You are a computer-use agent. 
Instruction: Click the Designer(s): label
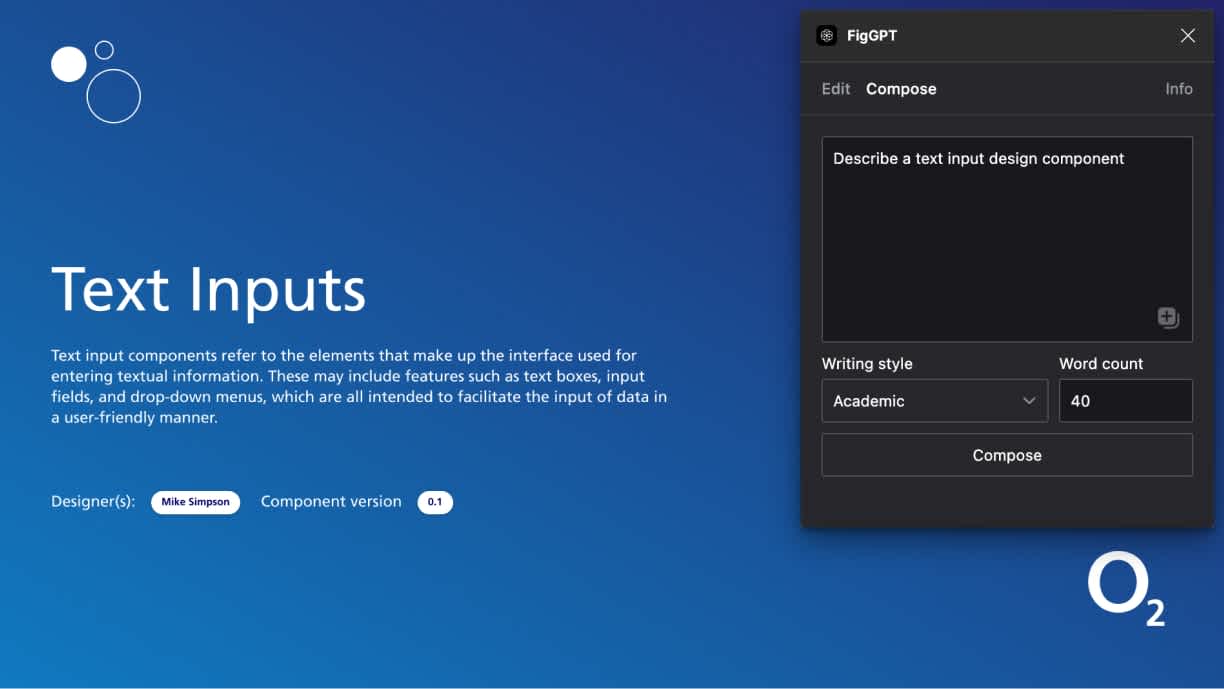93,502
